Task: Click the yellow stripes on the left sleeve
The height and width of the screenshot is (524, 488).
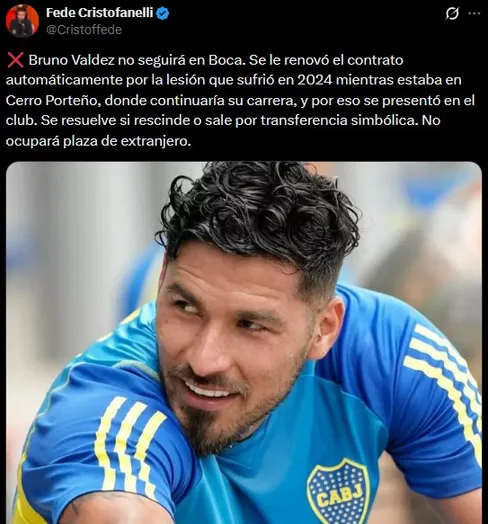Action: pos(129,444)
